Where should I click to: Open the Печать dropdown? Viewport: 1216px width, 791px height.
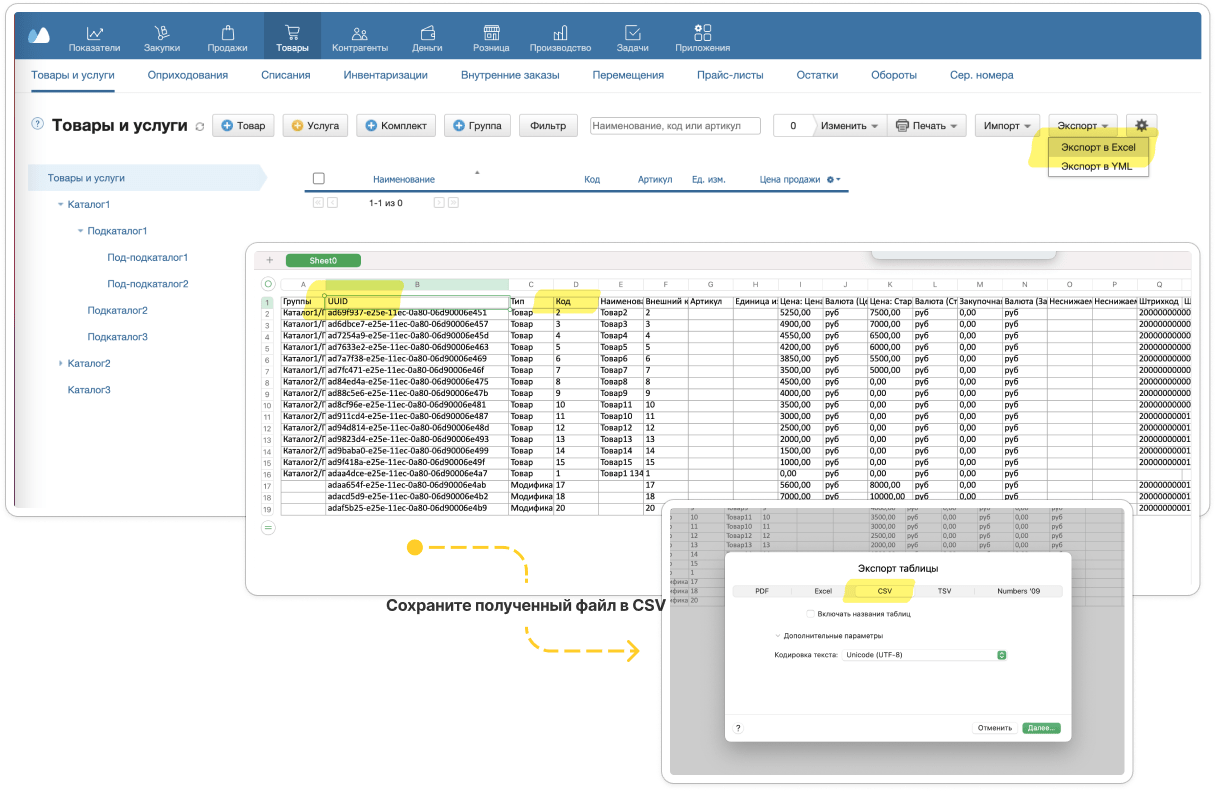pyautogui.click(x=927, y=126)
